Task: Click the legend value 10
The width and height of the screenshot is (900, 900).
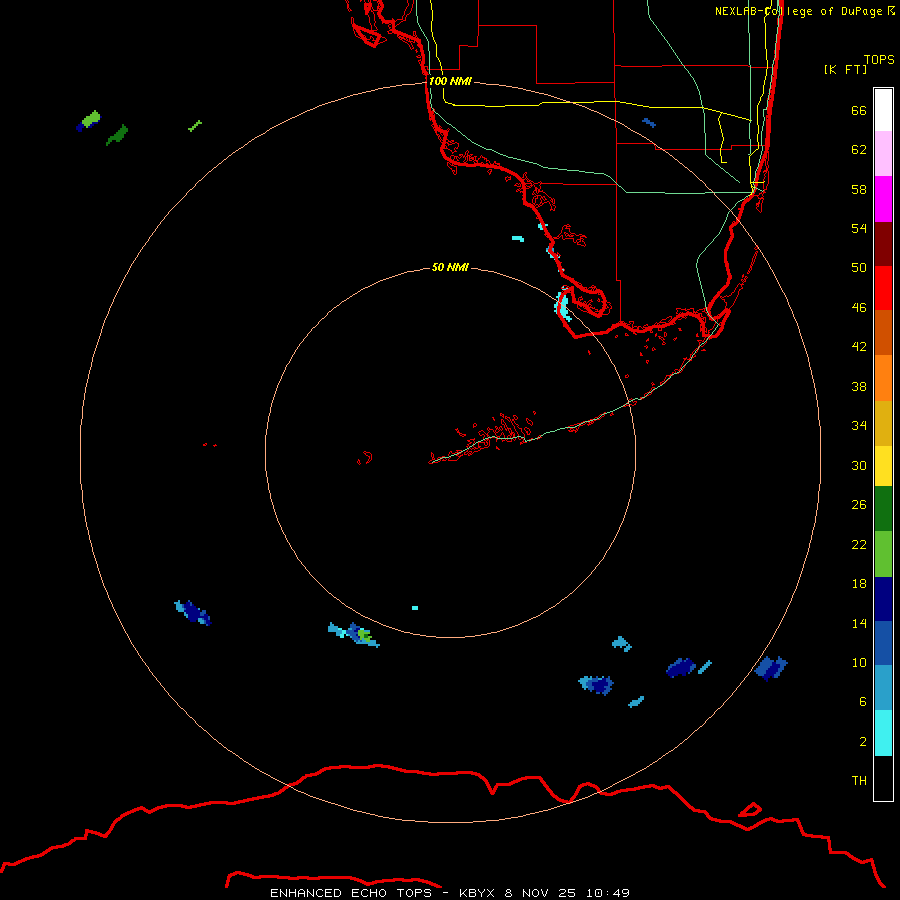Action: tap(859, 662)
